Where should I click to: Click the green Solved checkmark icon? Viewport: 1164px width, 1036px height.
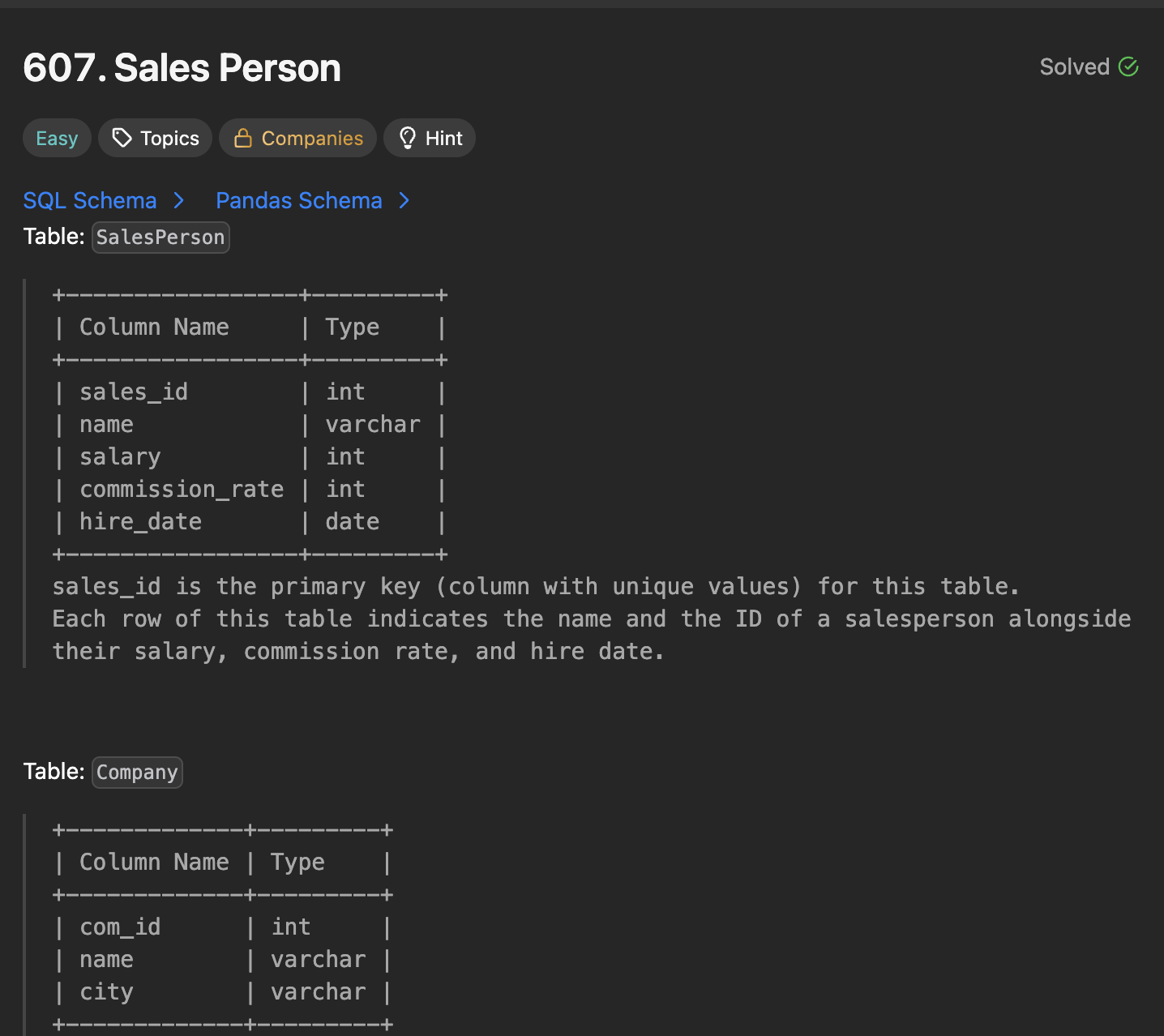pyautogui.click(x=1128, y=66)
